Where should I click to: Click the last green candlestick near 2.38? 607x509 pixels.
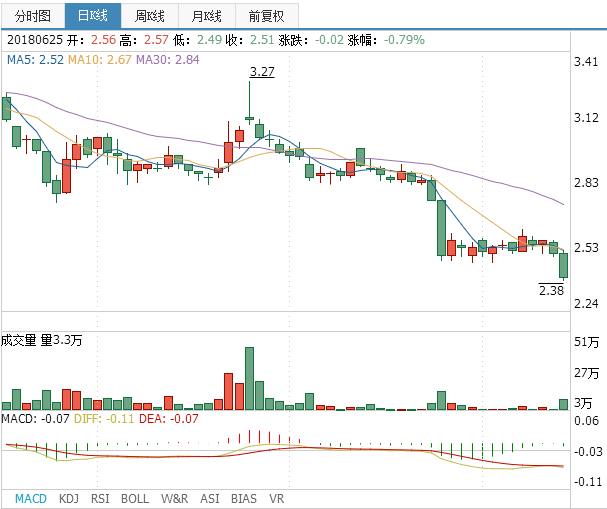coord(563,266)
